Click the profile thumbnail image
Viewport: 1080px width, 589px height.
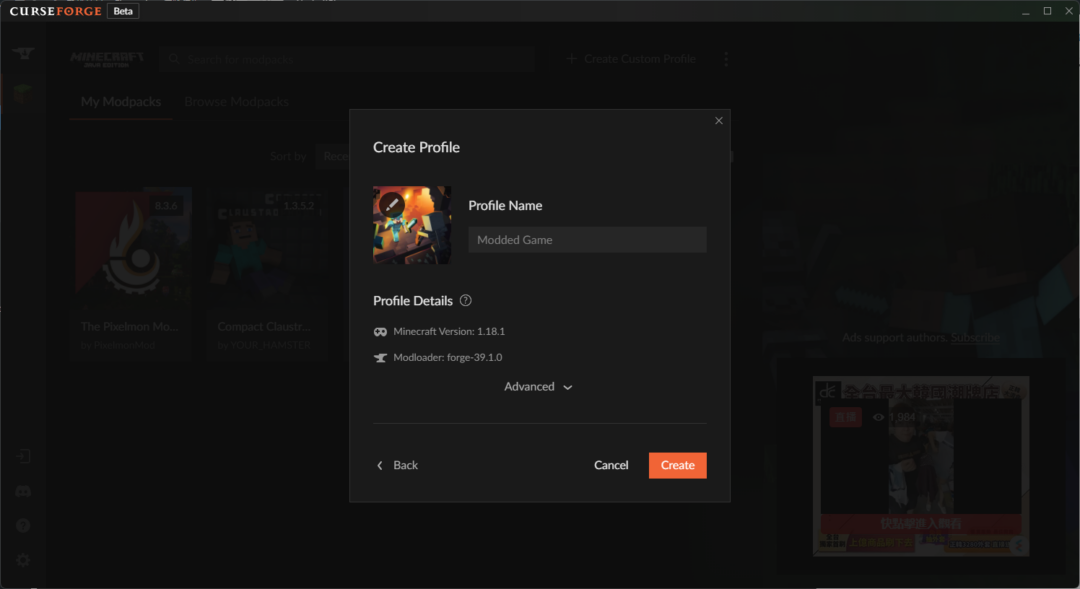[412, 225]
